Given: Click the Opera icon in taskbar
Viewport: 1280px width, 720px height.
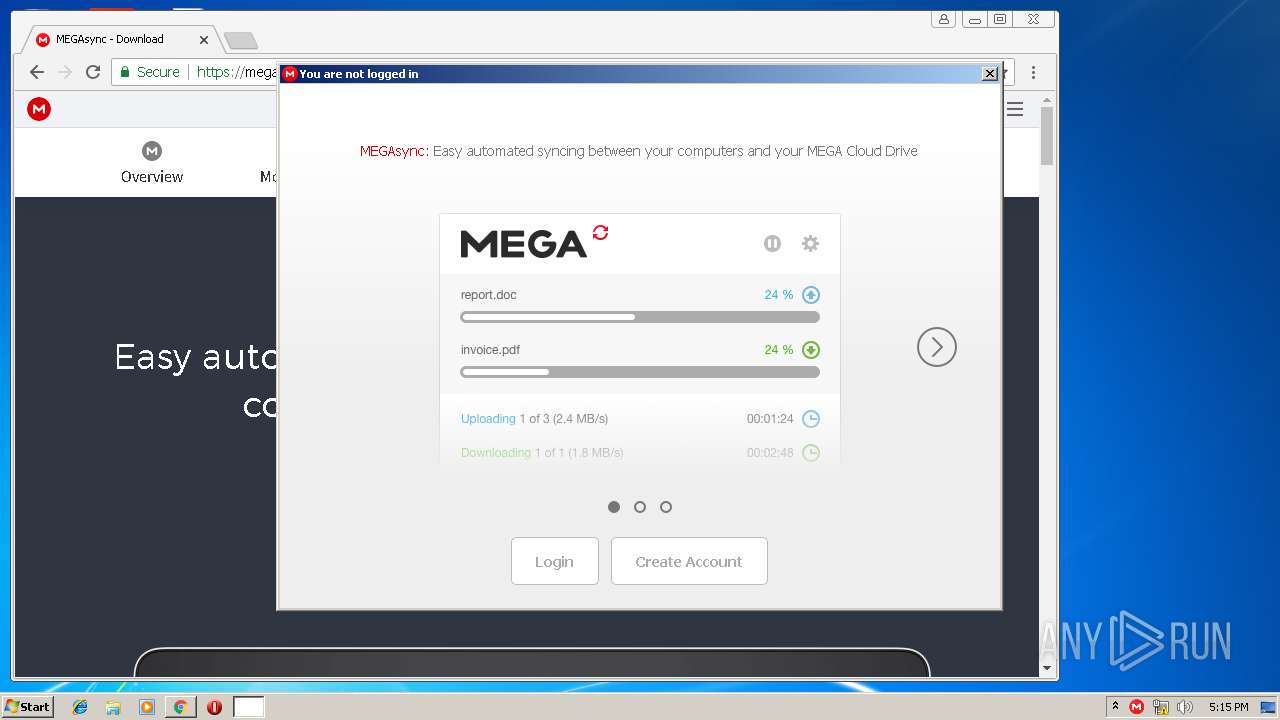Looking at the screenshot, I should click(x=214, y=707).
